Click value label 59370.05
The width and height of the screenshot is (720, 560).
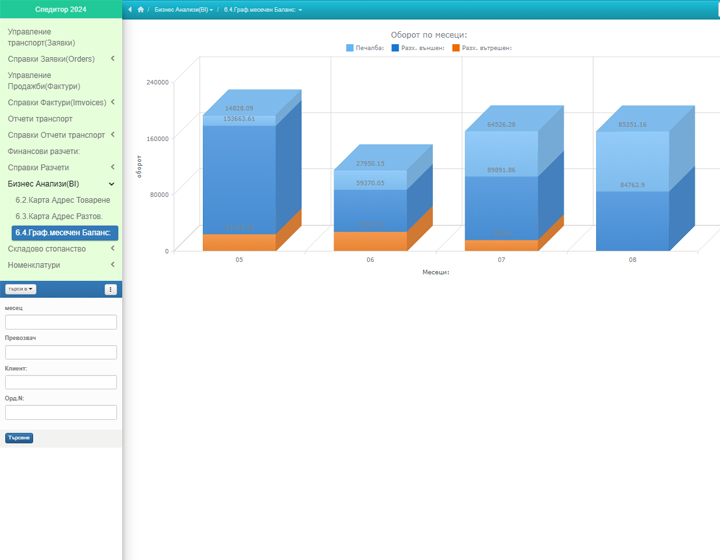click(370, 183)
